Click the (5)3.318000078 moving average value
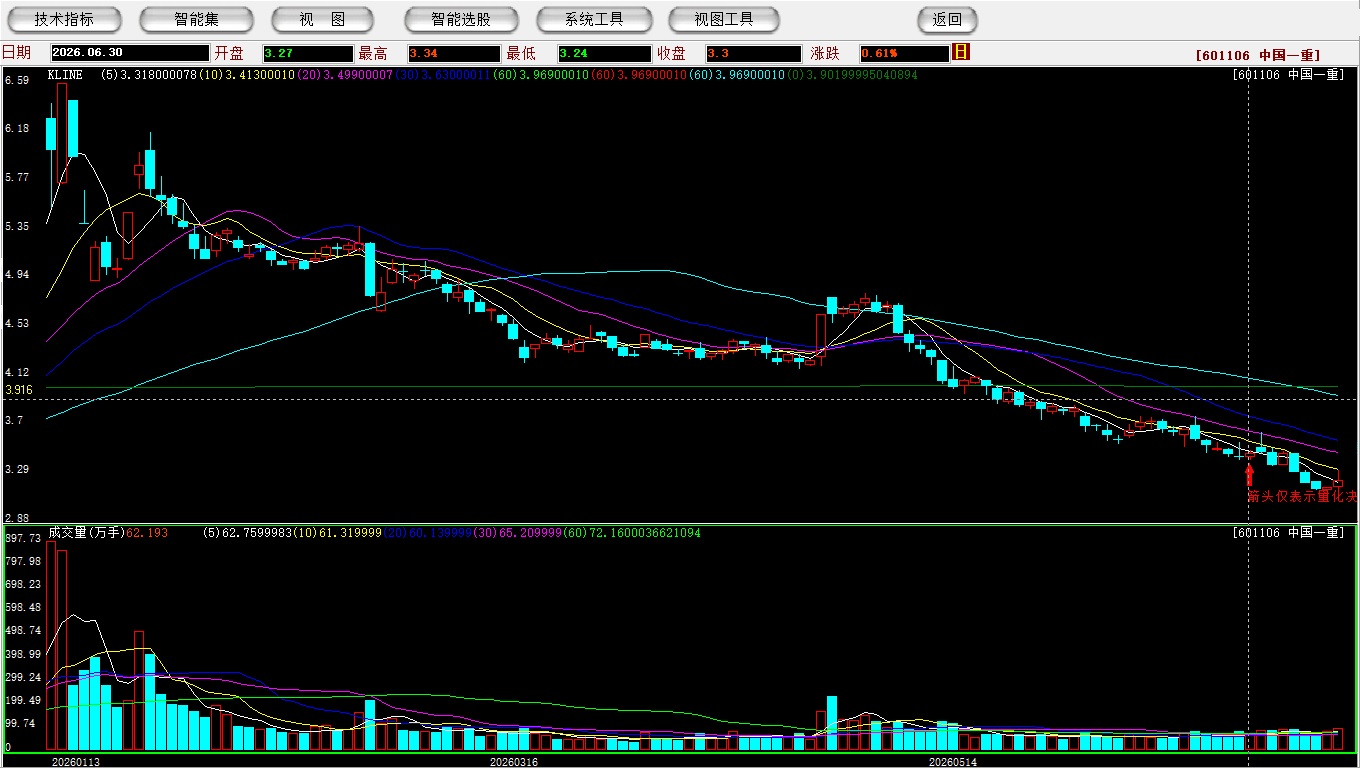The image size is (1360, 768). (149, 75)
